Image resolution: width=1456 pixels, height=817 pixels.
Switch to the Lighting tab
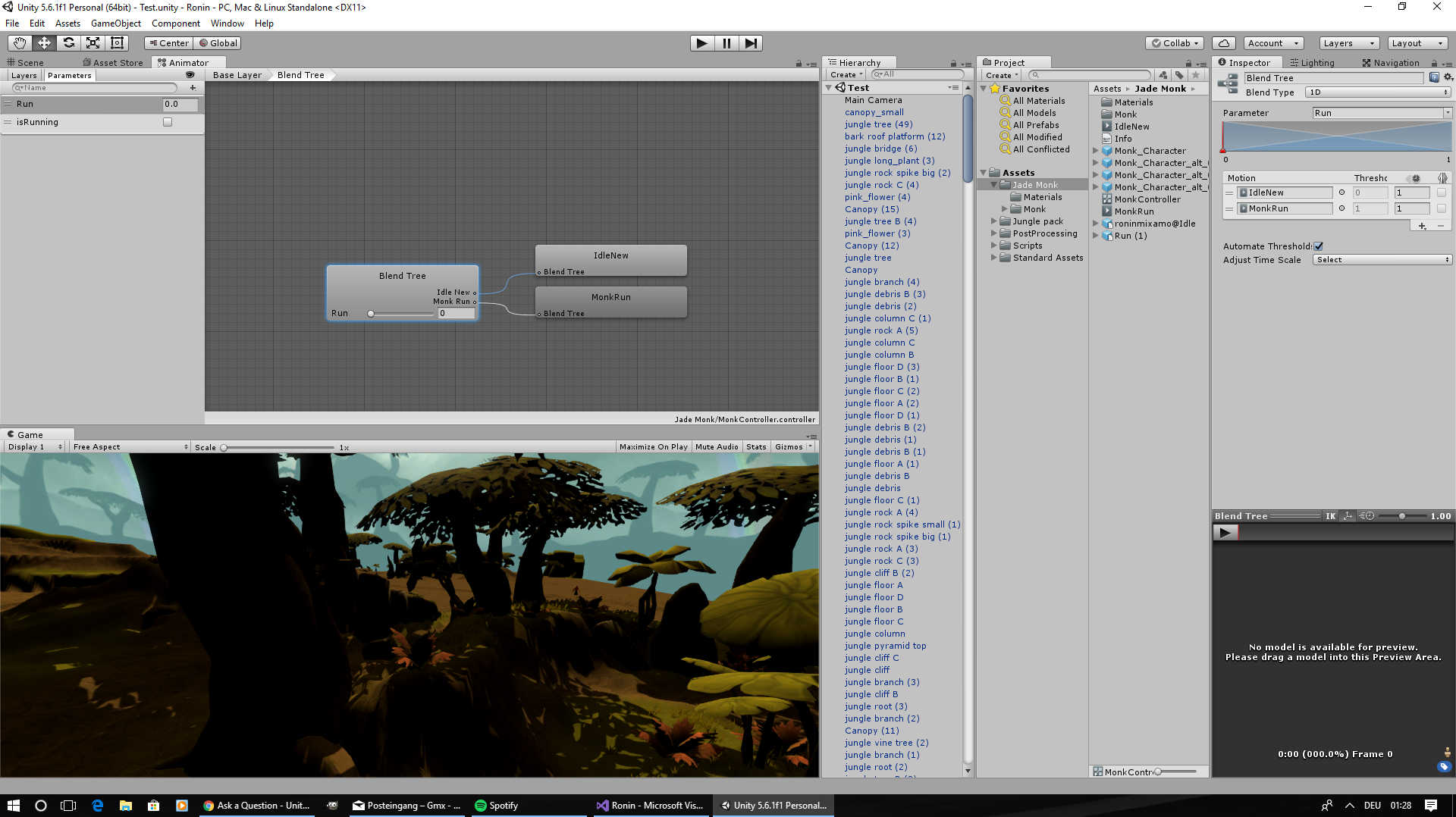[1312, 63]
